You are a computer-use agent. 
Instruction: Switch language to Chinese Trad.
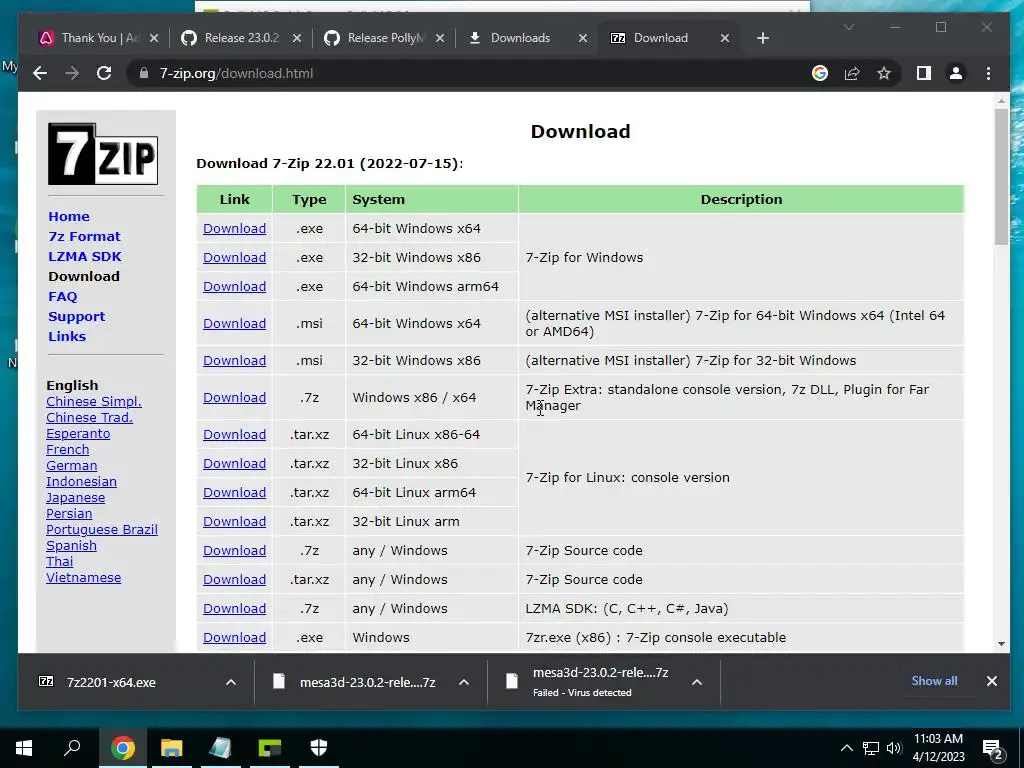[89, 417]
